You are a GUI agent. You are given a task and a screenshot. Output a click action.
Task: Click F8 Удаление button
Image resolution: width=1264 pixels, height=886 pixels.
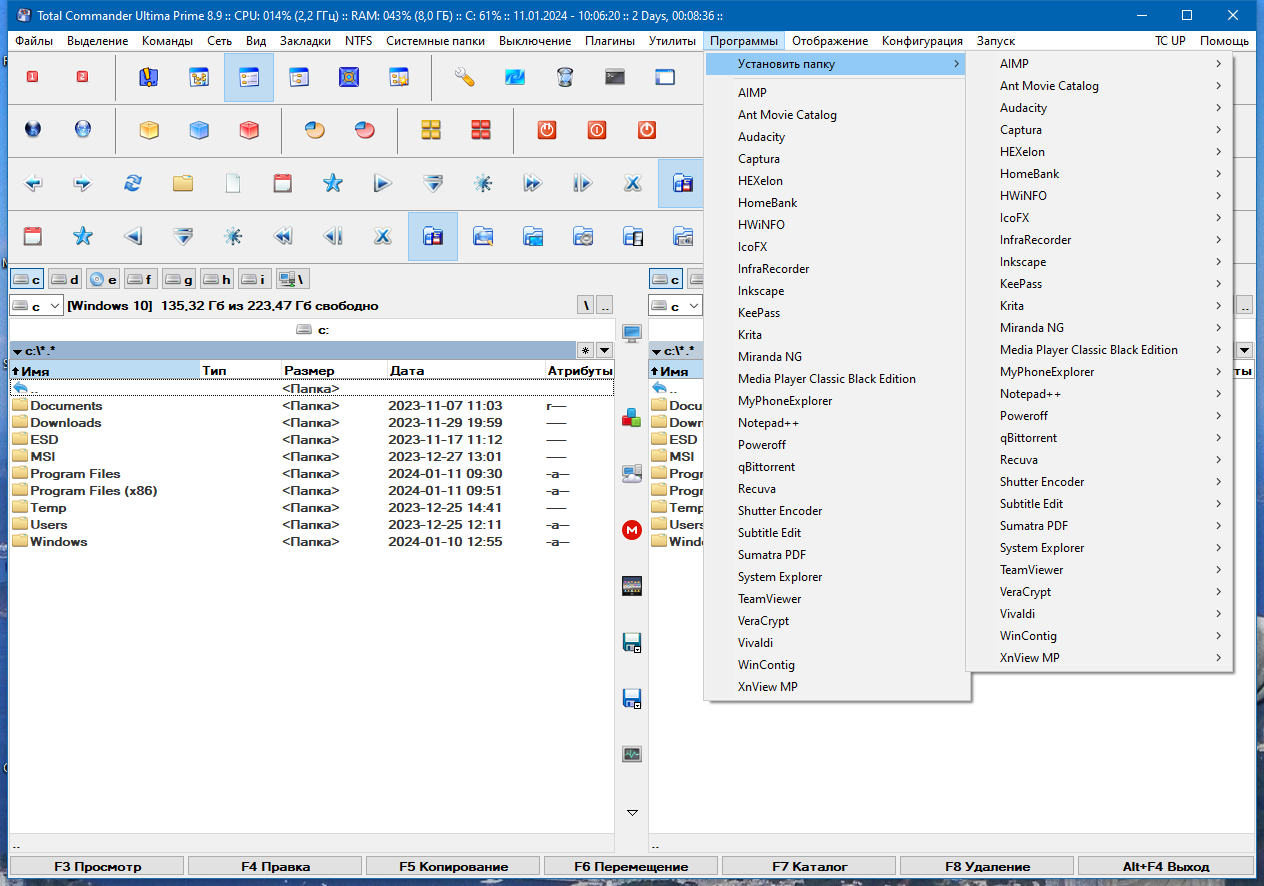[987, 866]
